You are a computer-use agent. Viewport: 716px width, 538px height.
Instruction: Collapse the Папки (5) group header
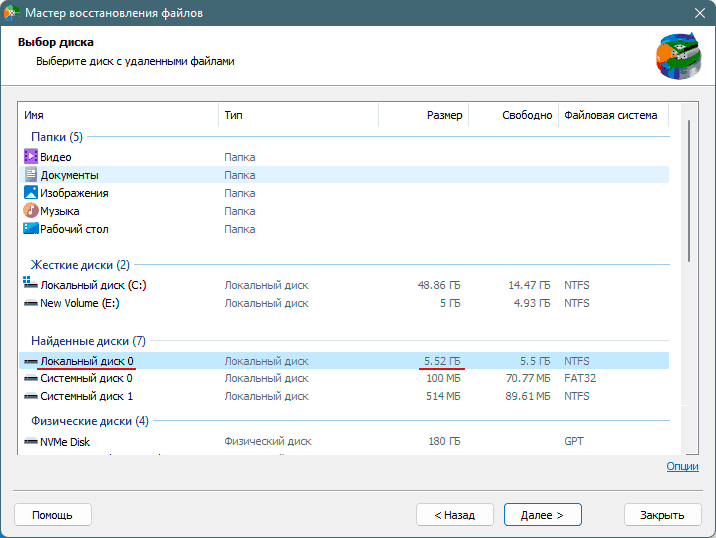(x=57, y=137)
